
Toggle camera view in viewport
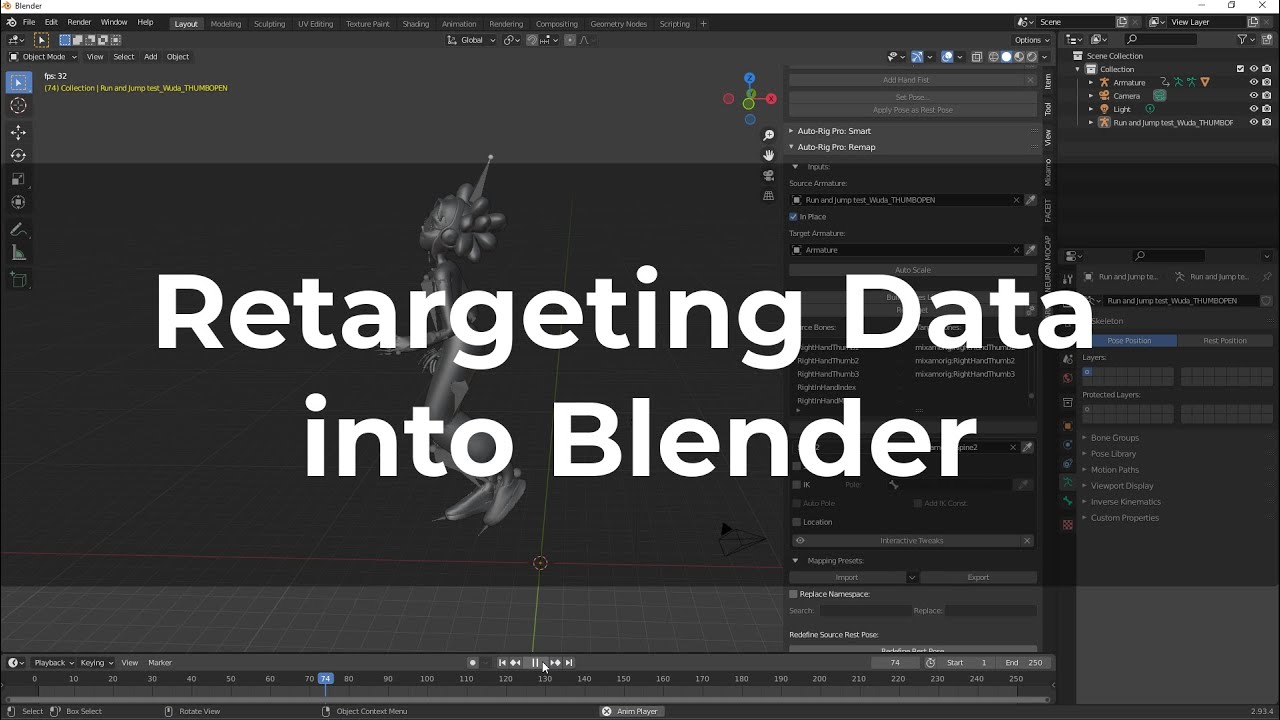pos(768,175)
